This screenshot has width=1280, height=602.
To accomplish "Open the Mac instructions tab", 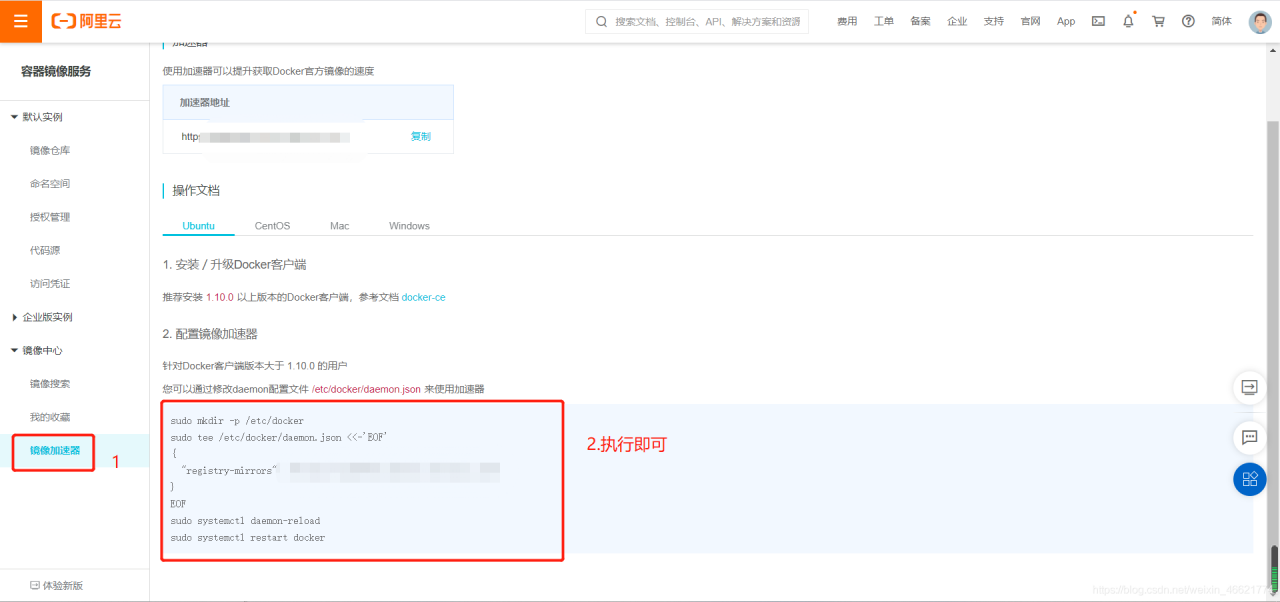I will point(339,225).
